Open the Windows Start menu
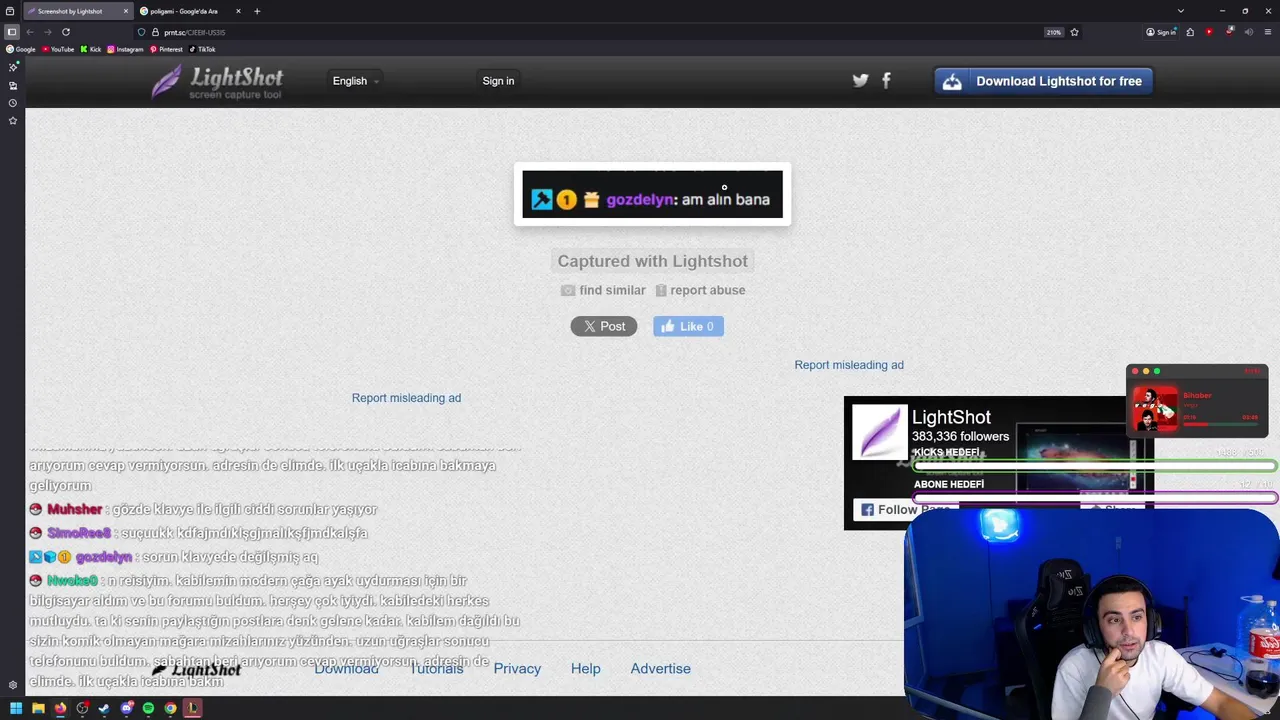This screenshot has width=1280, height=720. [16, 708]
